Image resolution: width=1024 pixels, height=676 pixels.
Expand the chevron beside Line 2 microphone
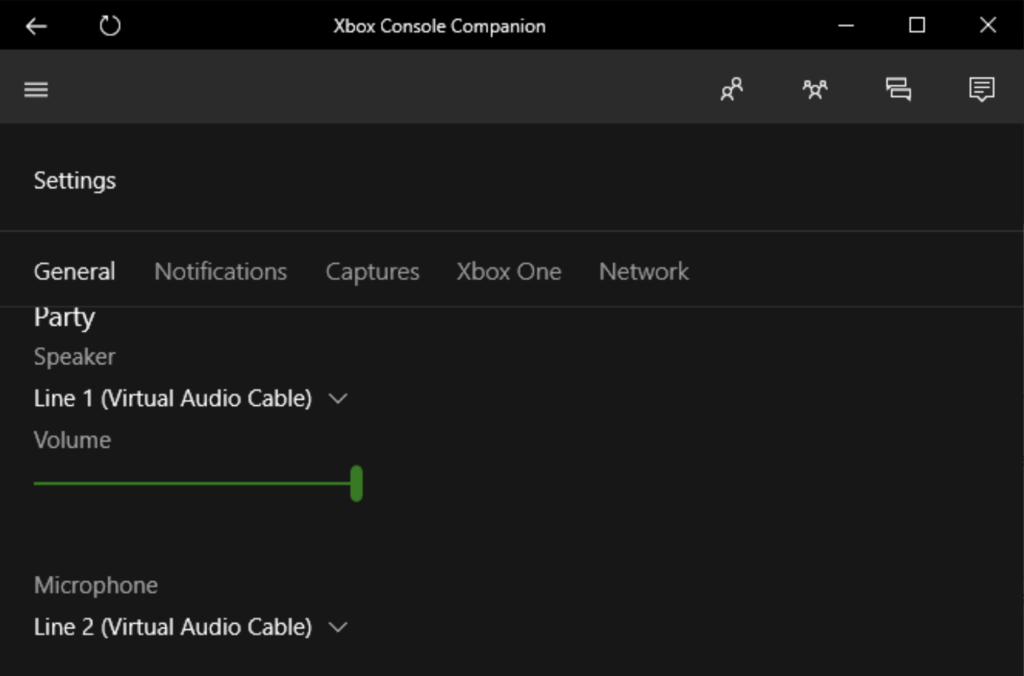point(338,627)
